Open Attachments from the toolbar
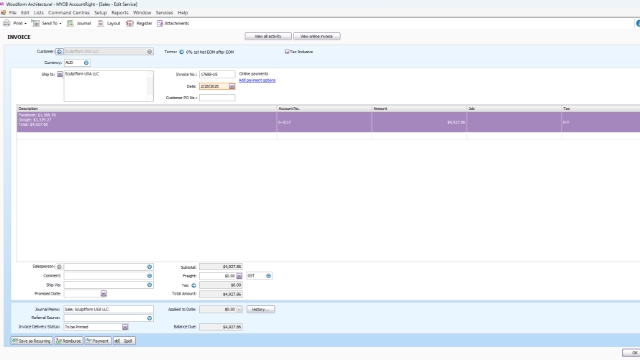The height and width of the screenshot is (360, 640). pos(173,23)
